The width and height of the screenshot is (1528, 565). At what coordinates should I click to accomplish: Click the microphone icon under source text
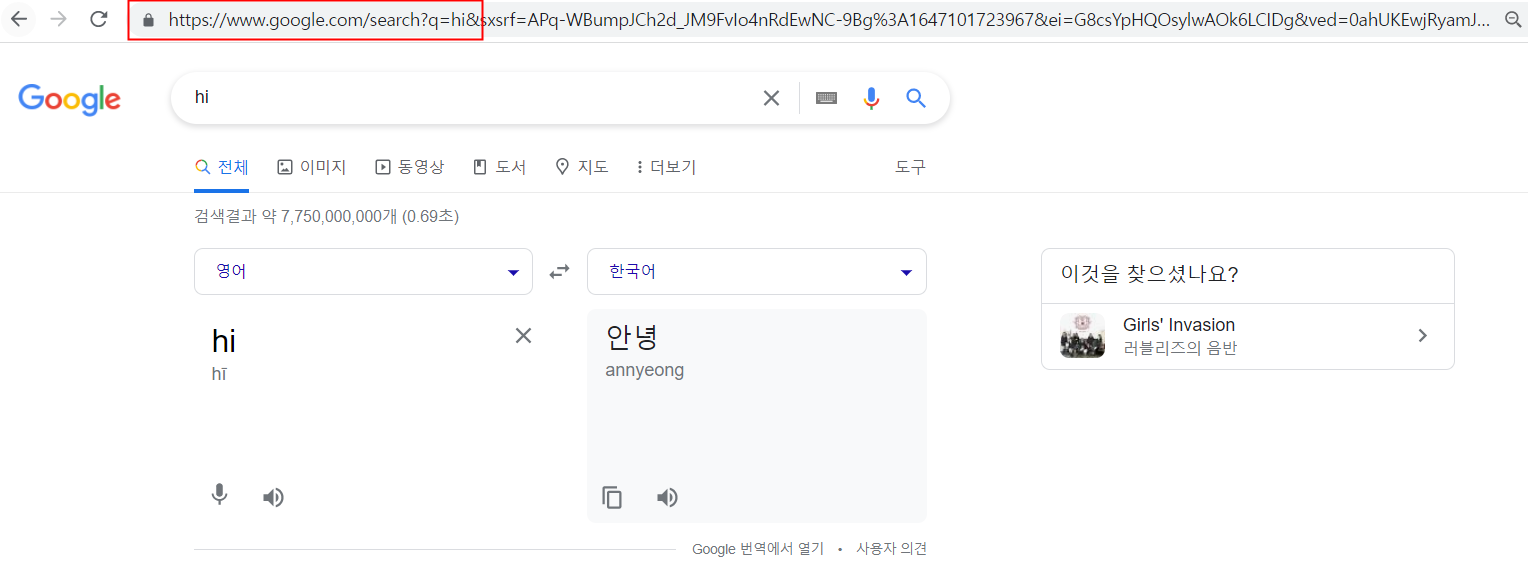click(220, 496)
